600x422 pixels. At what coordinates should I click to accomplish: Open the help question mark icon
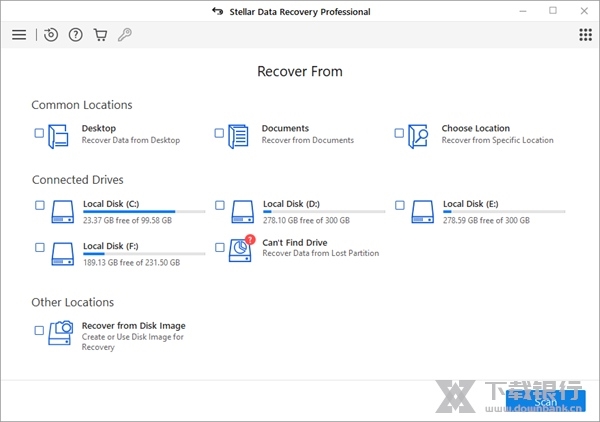75,35
